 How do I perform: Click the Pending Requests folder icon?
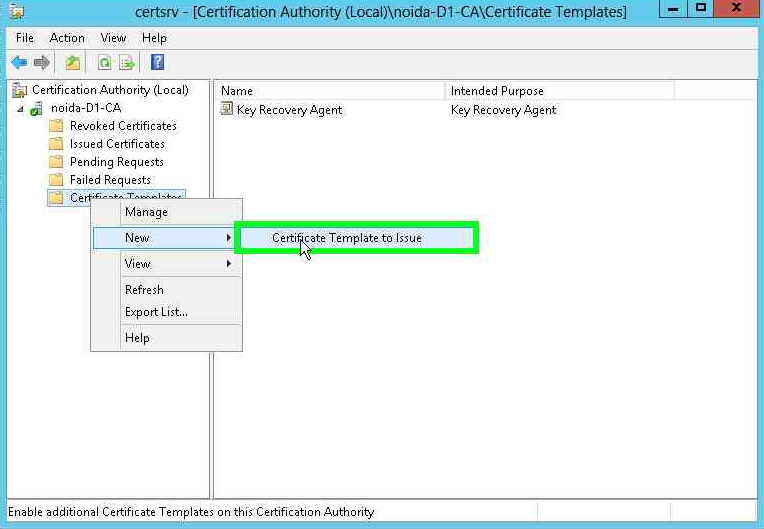click(56, 162)
